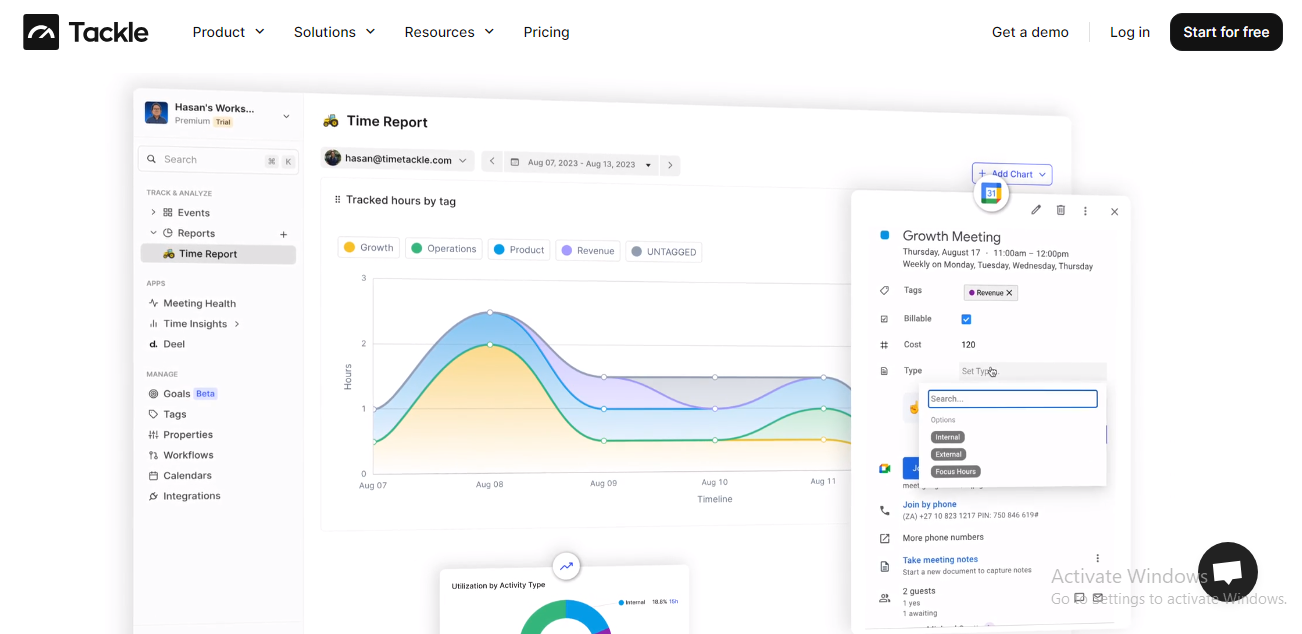Open the hasan@timetackle.com user dropdown
1302x634 pixels.
click(398, 159)
